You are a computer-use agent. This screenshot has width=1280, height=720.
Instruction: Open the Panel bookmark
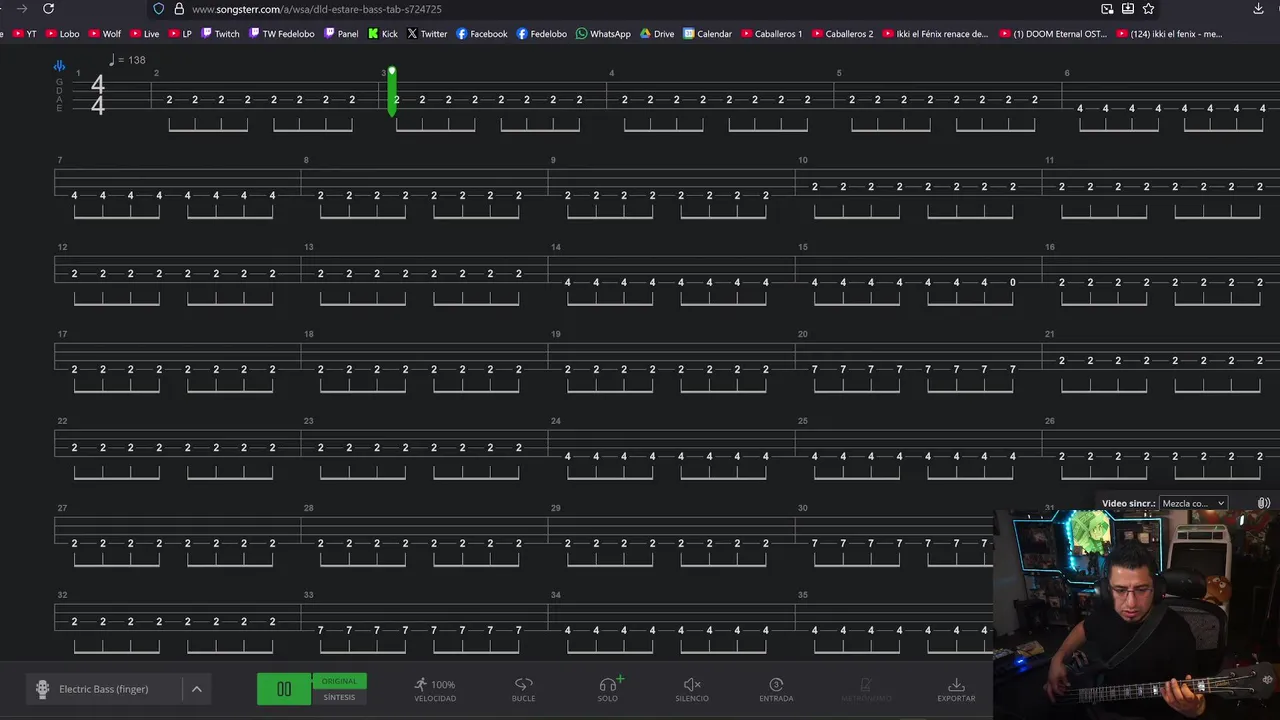[342, 34]
